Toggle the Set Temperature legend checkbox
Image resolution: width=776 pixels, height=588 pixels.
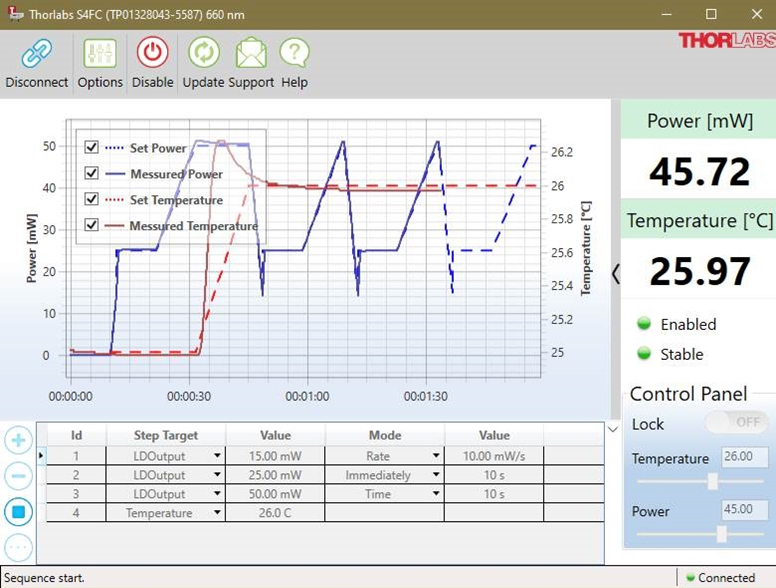[91, 199]
